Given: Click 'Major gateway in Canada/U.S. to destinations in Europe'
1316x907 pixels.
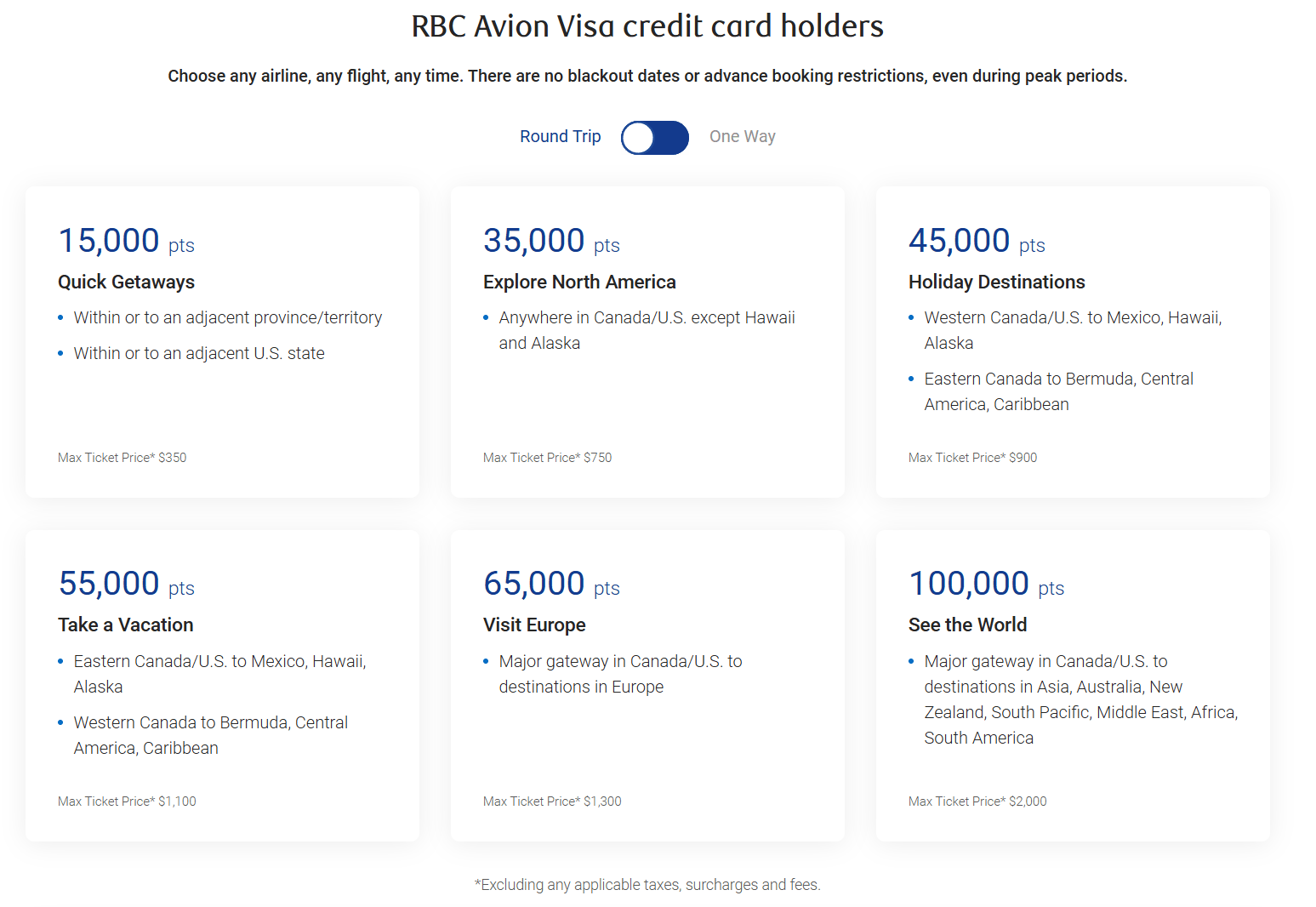Looking at the screenshot, I should (x=621, y=674).
